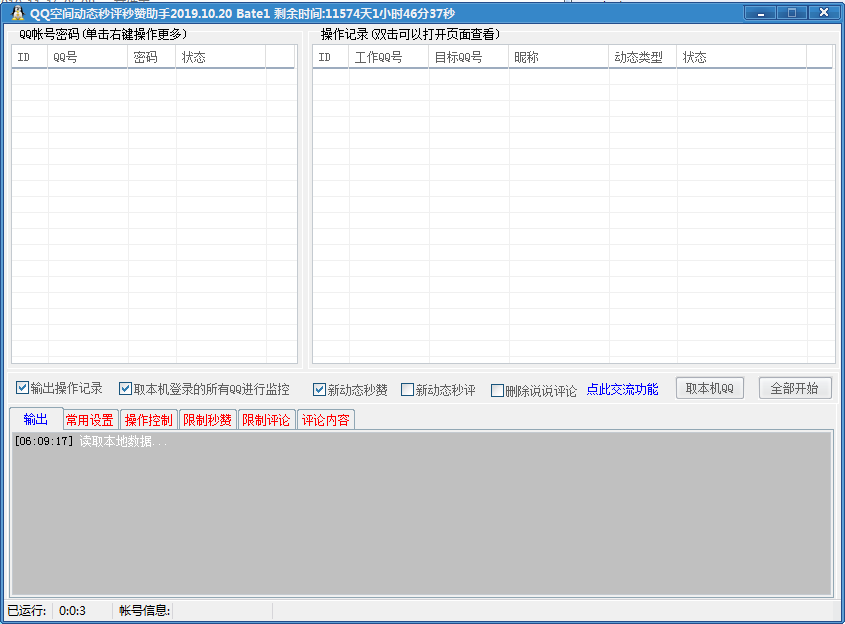Click the 已运行 time value in status bar

click(72, 611)
